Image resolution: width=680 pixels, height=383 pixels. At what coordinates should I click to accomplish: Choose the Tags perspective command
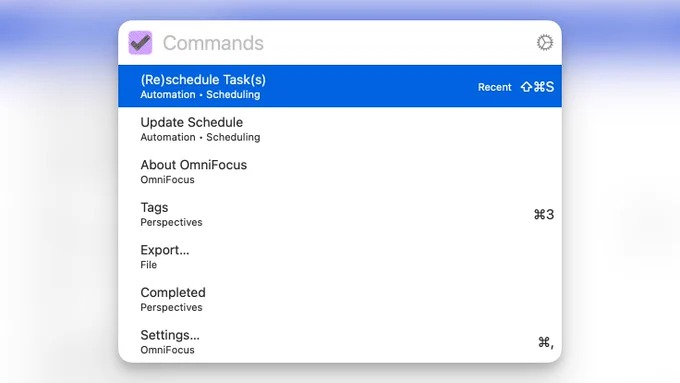click(340, 214)
